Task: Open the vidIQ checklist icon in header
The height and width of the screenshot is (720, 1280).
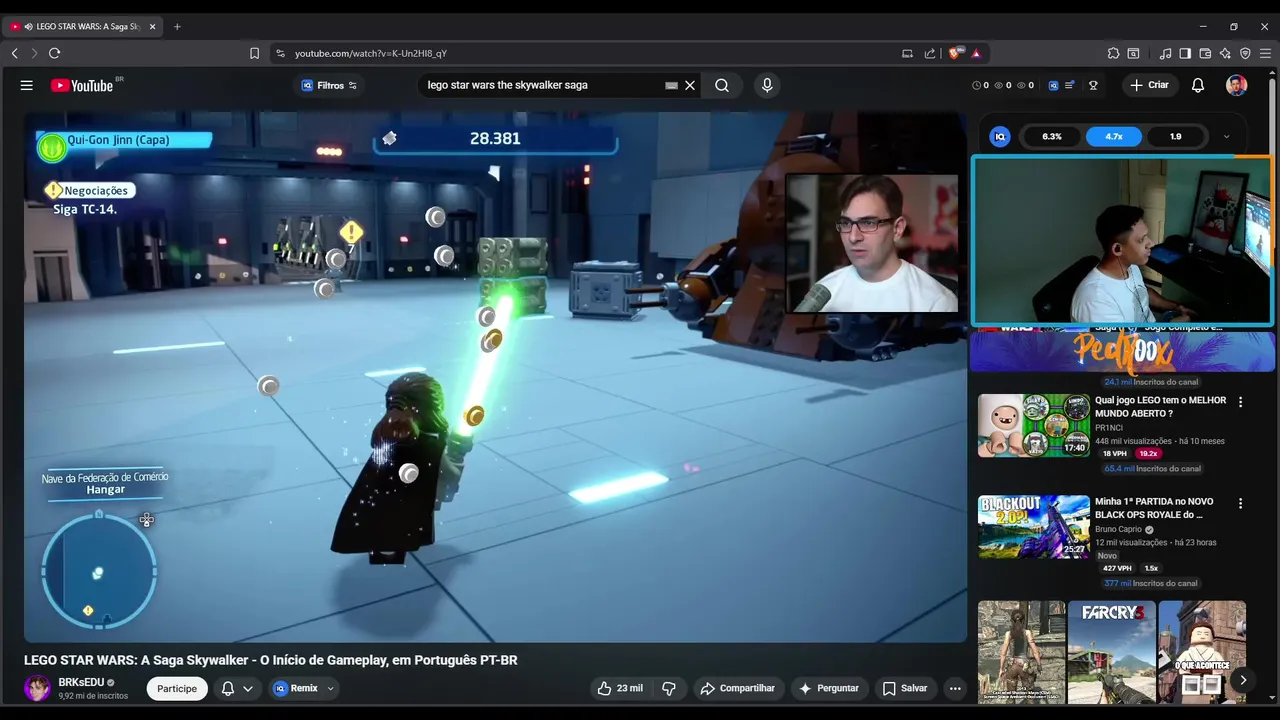Action: coord(1070,85)
